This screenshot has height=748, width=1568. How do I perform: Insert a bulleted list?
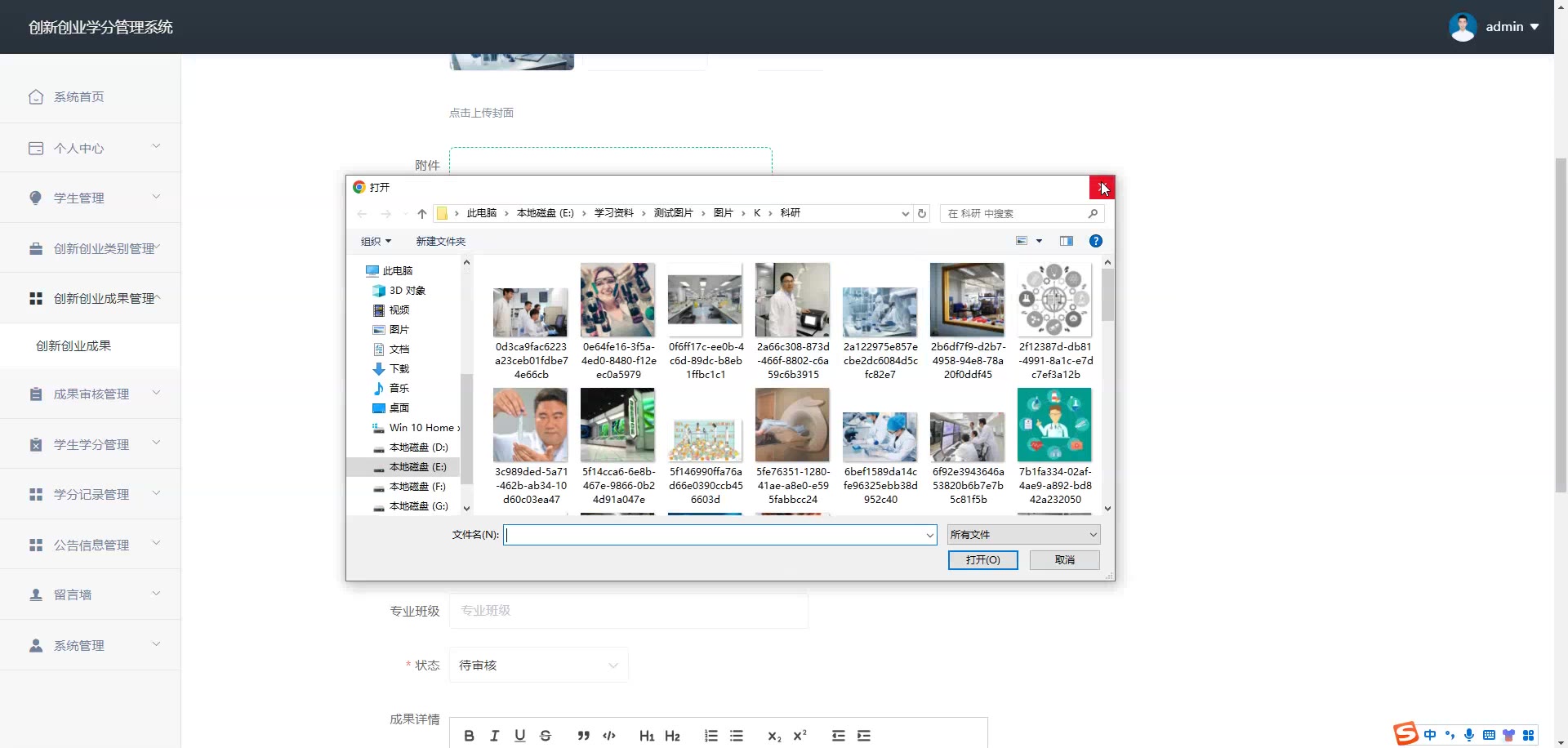click(x=737, y=736)
